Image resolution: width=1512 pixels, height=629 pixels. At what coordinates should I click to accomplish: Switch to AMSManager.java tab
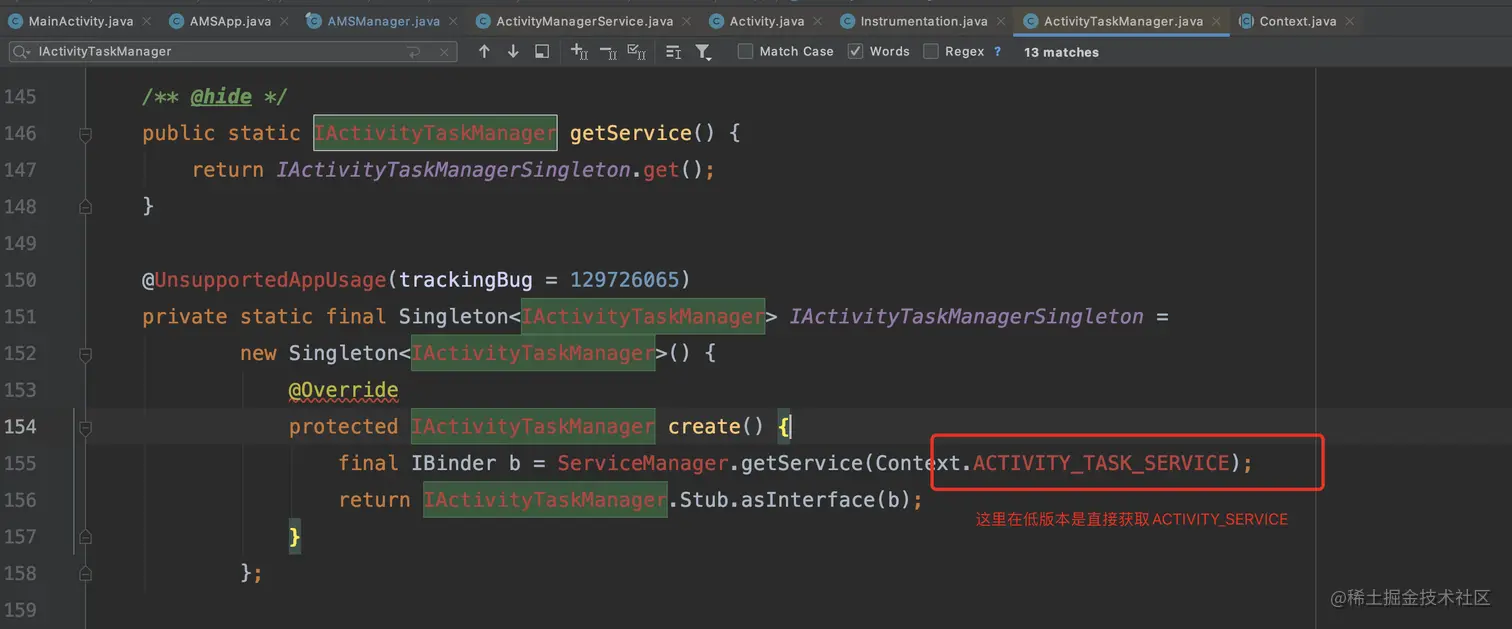(384, 21)
